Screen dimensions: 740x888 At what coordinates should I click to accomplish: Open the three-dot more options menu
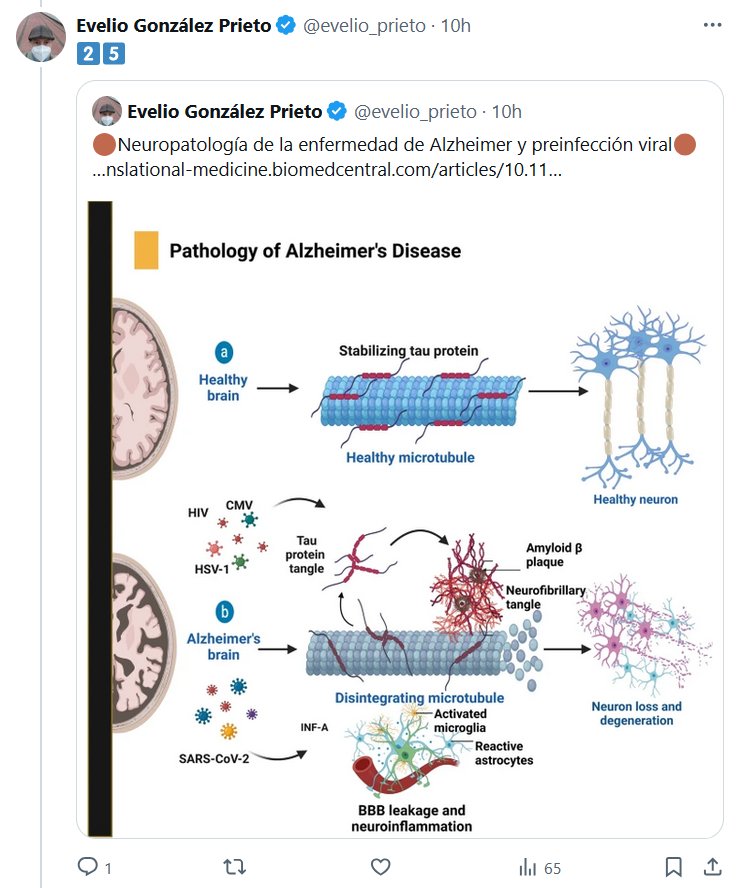click(x=712, y=25)
